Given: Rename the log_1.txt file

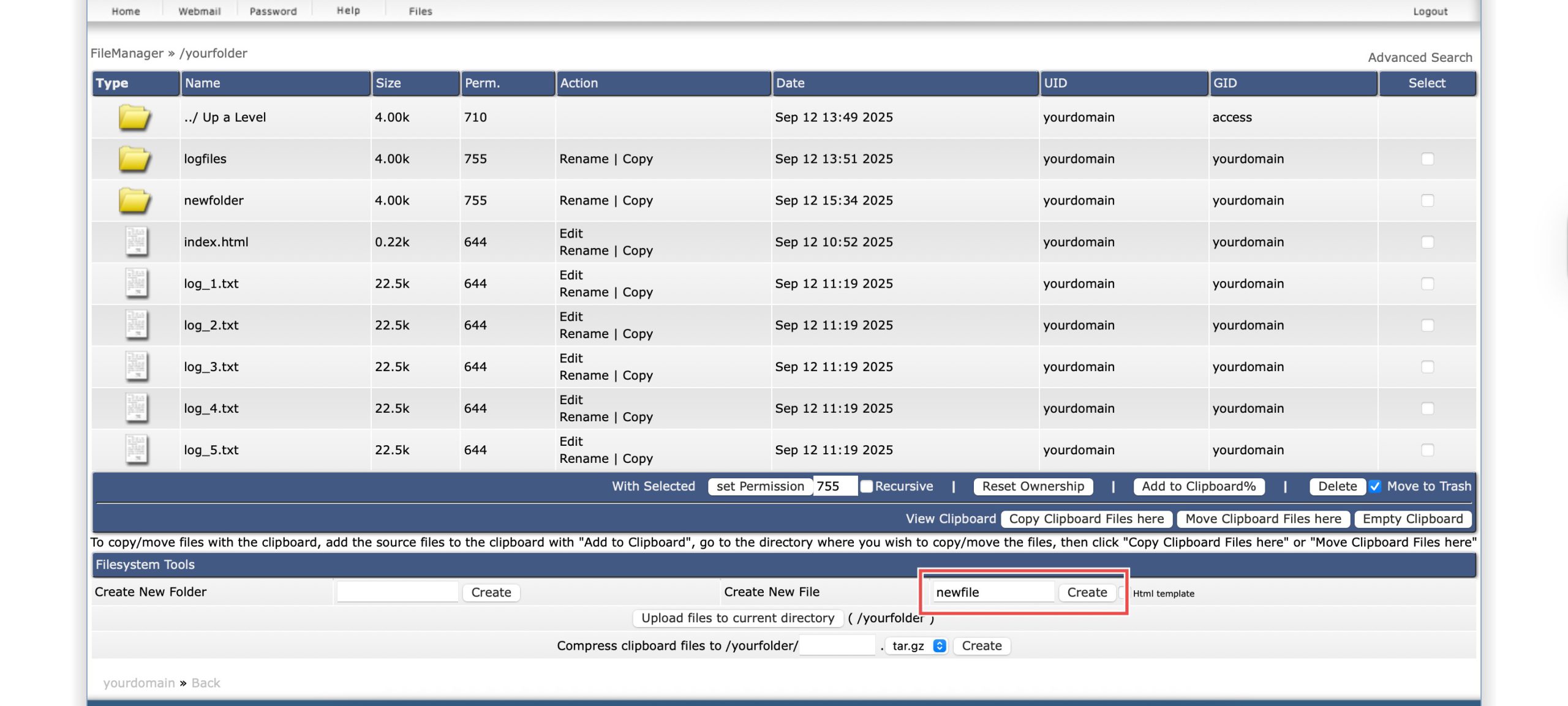Looking at the screenshot, I should click(x=584, y=292).
